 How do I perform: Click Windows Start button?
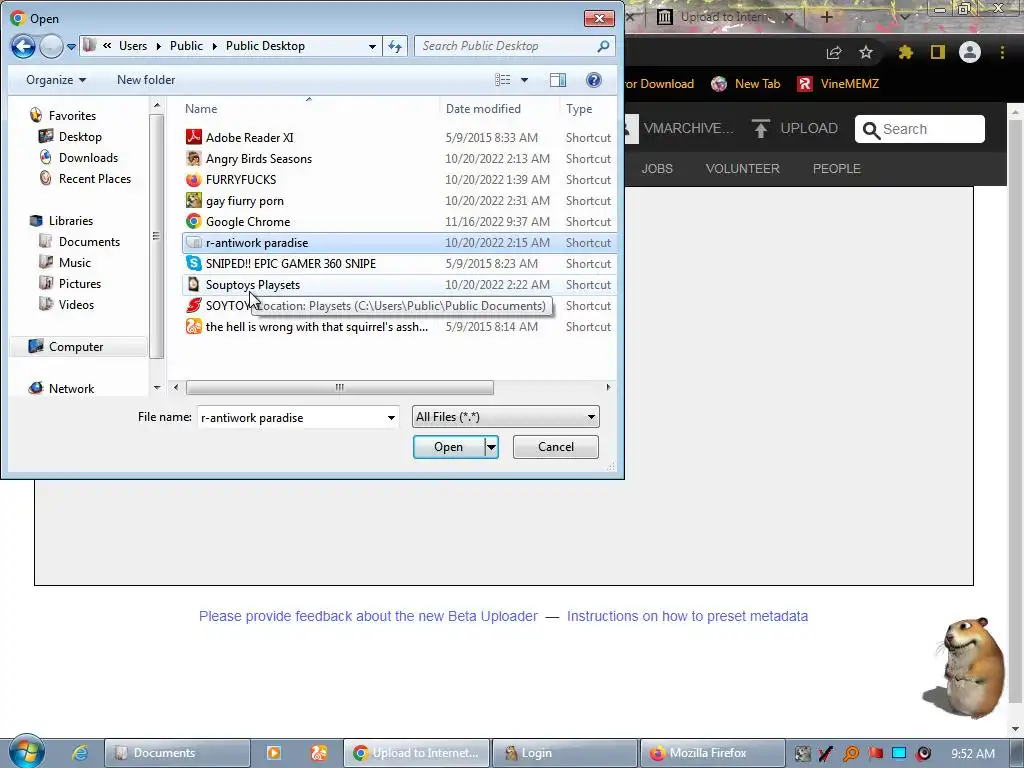point(27,752)
